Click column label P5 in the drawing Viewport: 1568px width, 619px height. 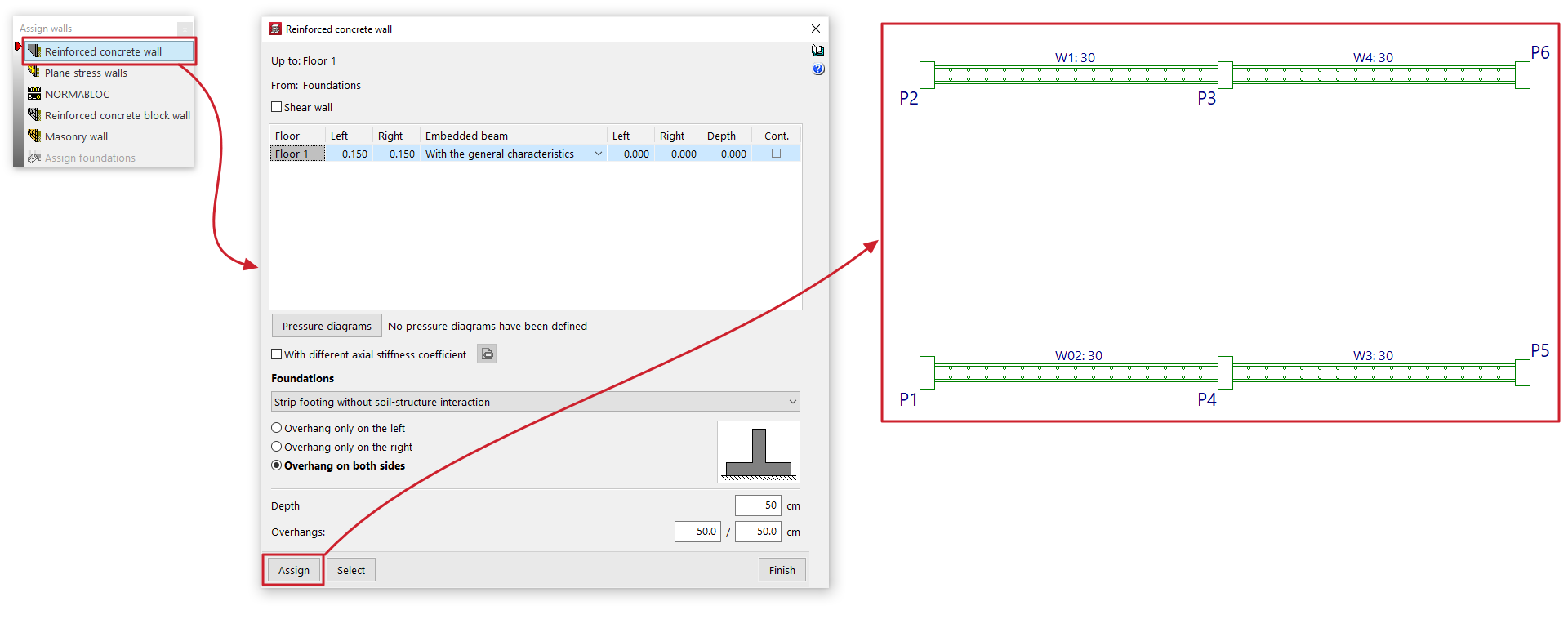pos(1540,350)
